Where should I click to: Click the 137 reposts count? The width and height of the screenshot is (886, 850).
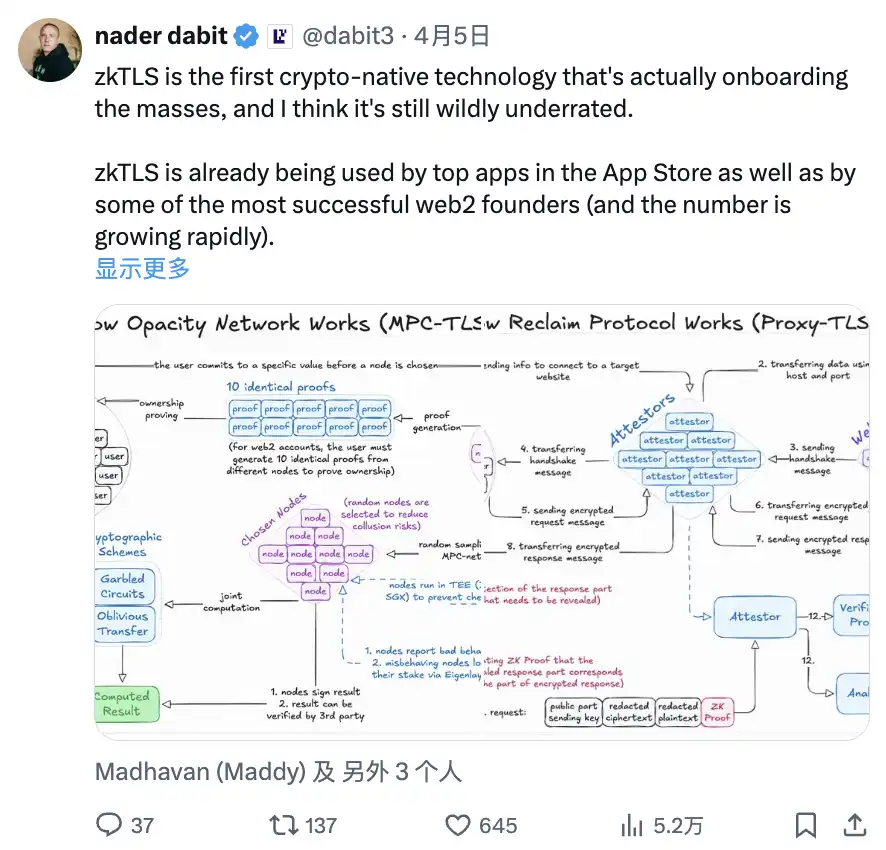(x=320, y=825)
